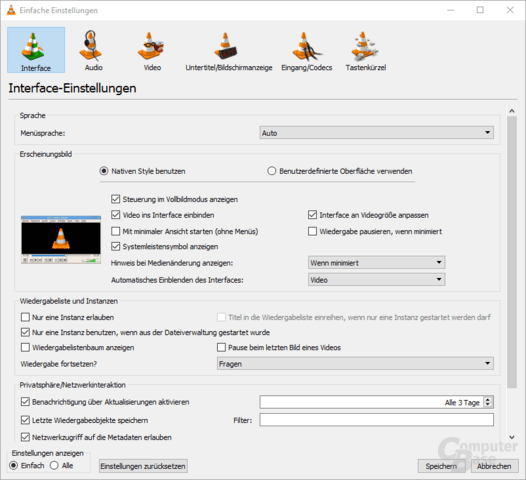Click the Filter text field
The height and width of the screenshot is (480, 526).
[376, 420]
